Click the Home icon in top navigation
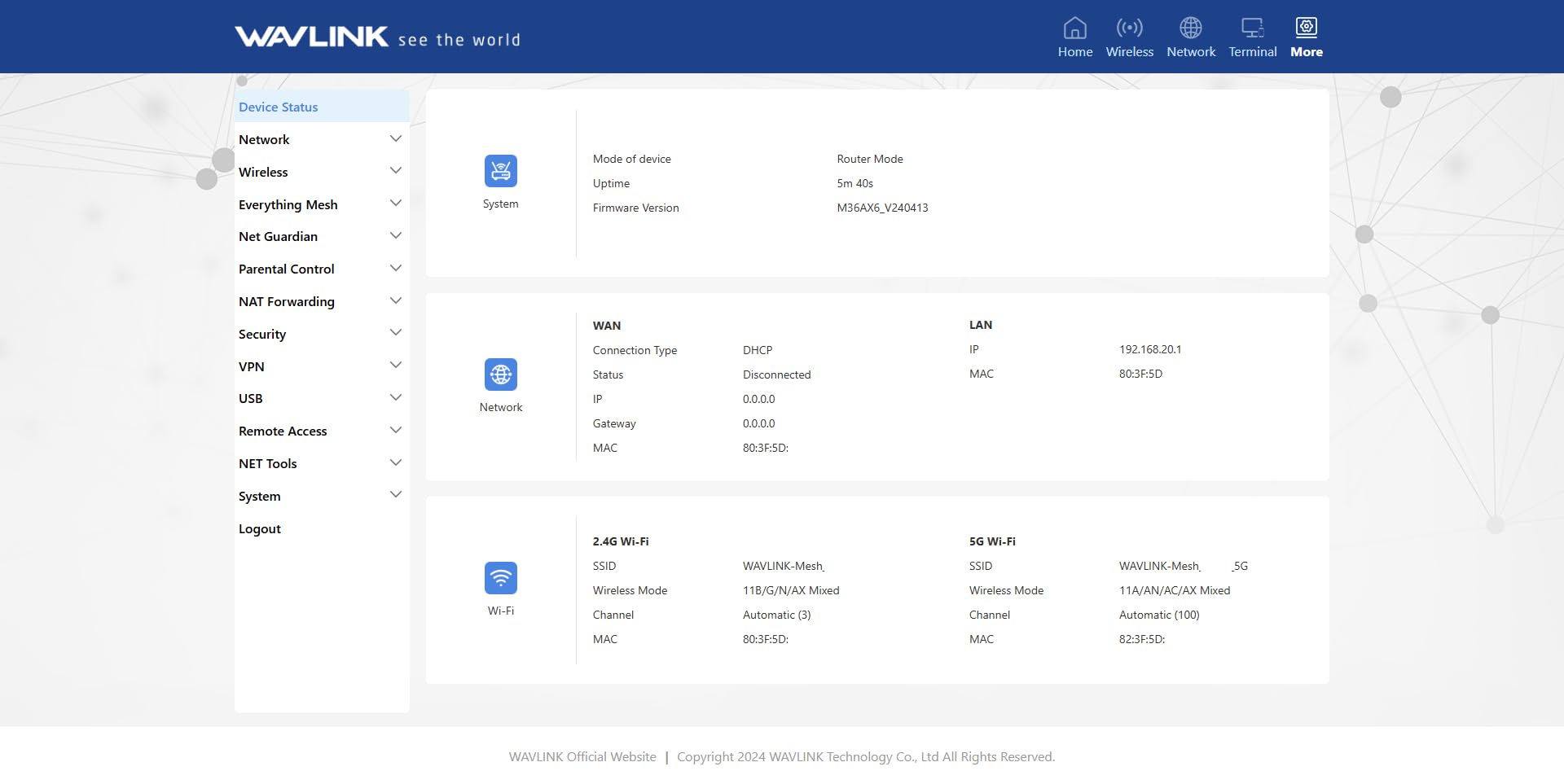This screenshot has height=784, width=1564. pyautogui.click(x=1074, y=28)
